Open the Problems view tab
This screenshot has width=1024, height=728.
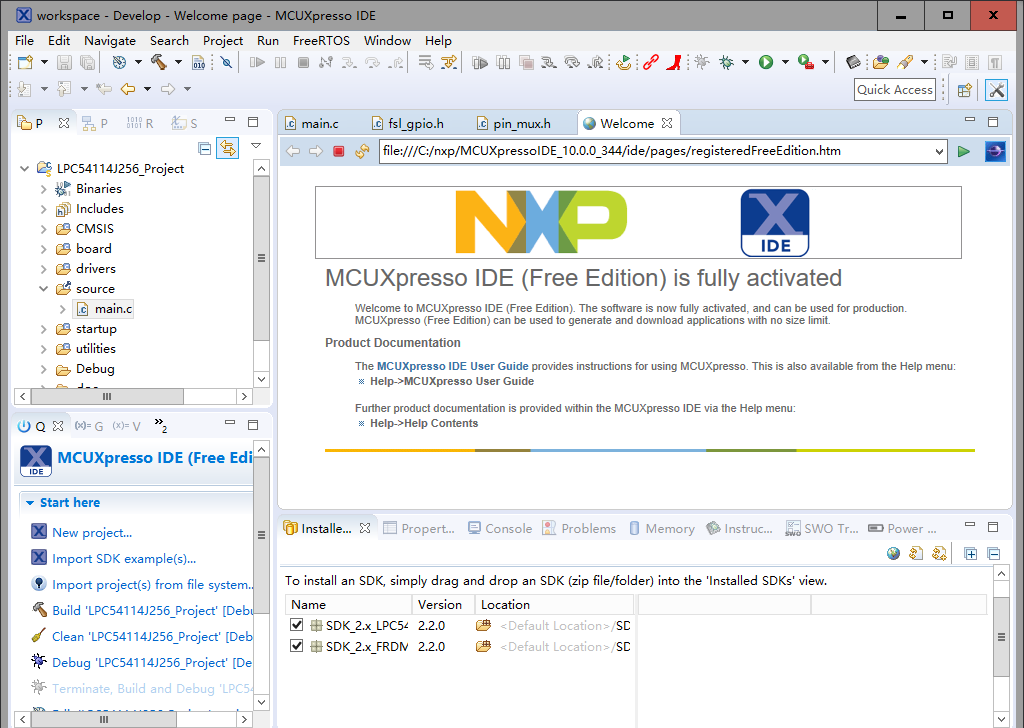pos(579,528)
